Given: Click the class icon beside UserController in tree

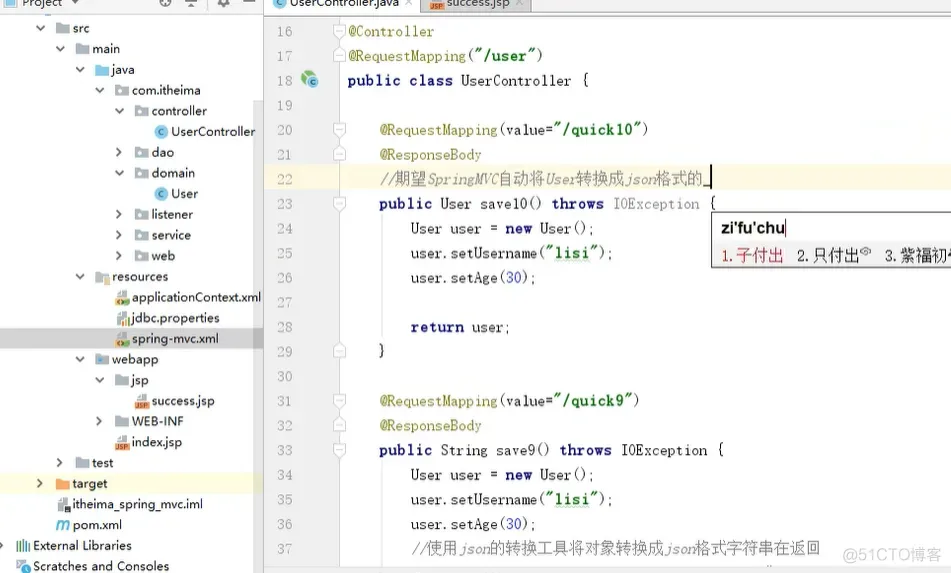Looking at the screenshot, I should point(161,132).
